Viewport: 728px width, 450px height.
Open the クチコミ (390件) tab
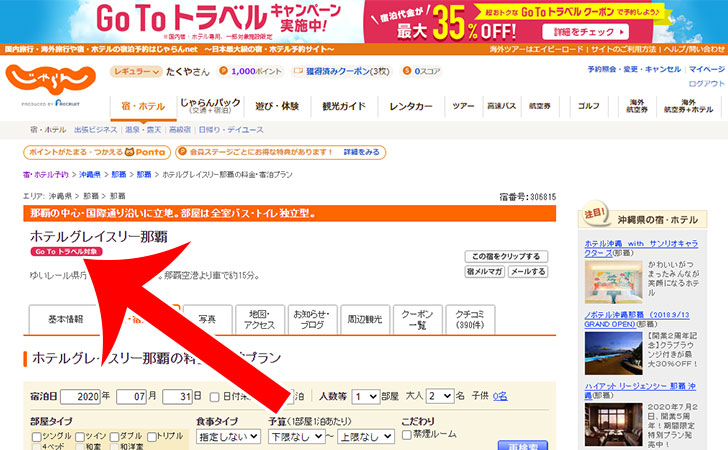click(x=470, y=320)
